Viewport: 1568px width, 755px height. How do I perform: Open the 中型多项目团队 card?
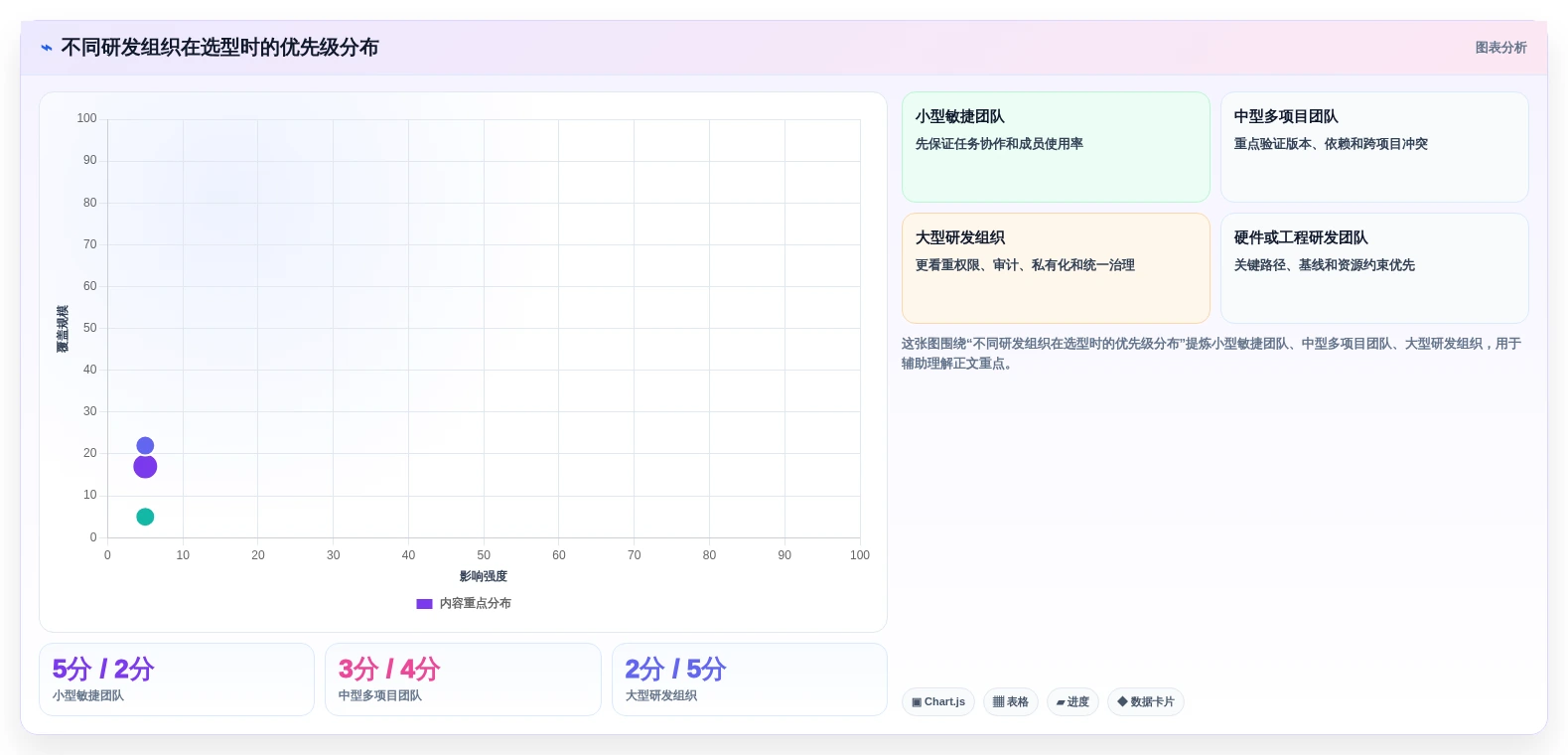[x=1374, y=147]
